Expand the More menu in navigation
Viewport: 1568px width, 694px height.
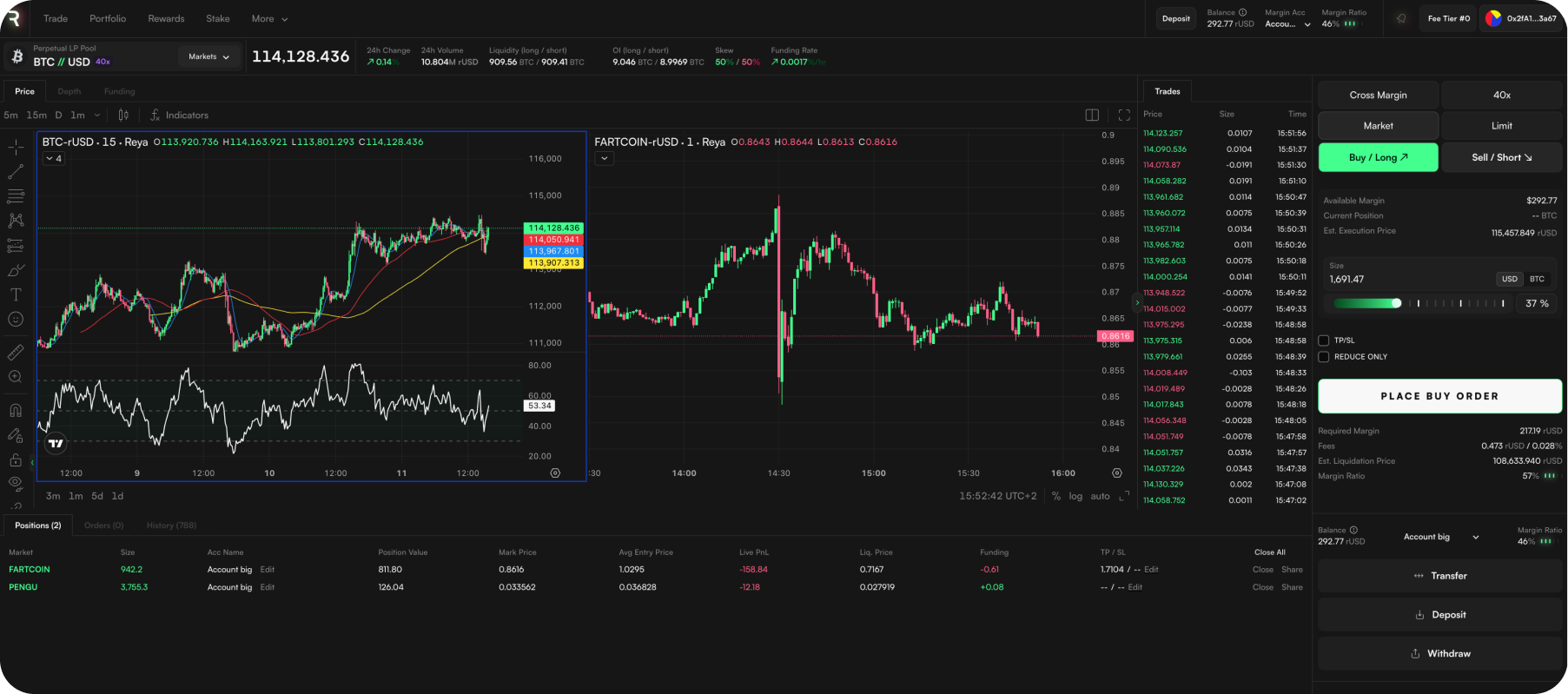pyautogui.click(x=269, y=19)
